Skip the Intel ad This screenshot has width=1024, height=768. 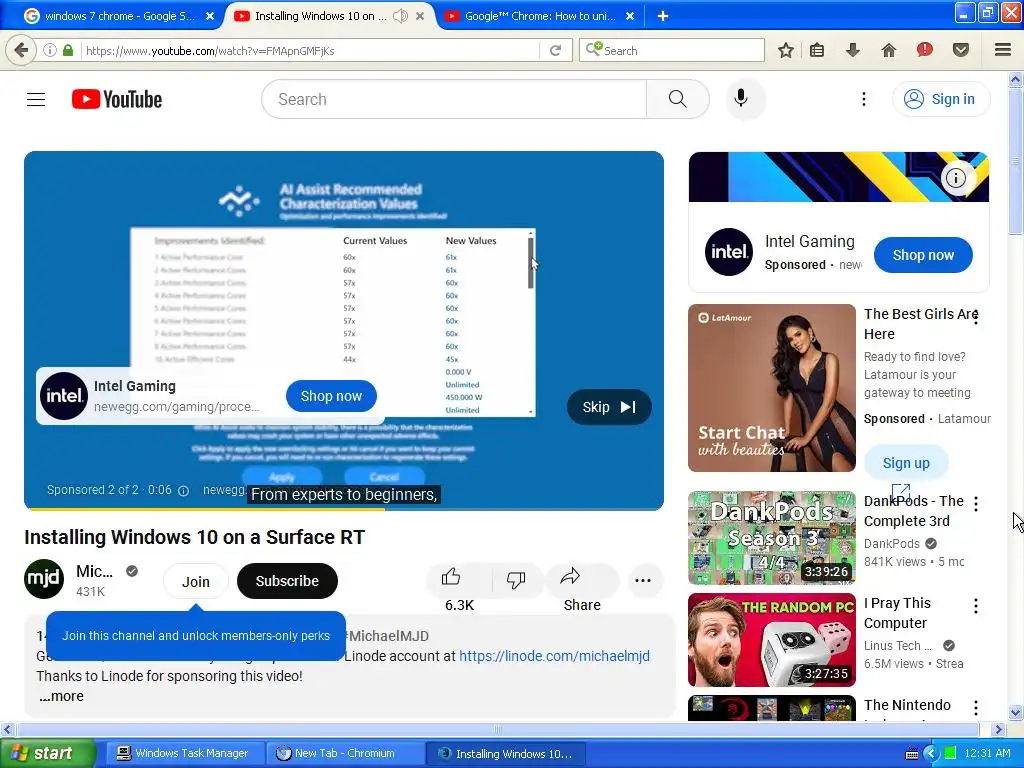tap(609, 407)
